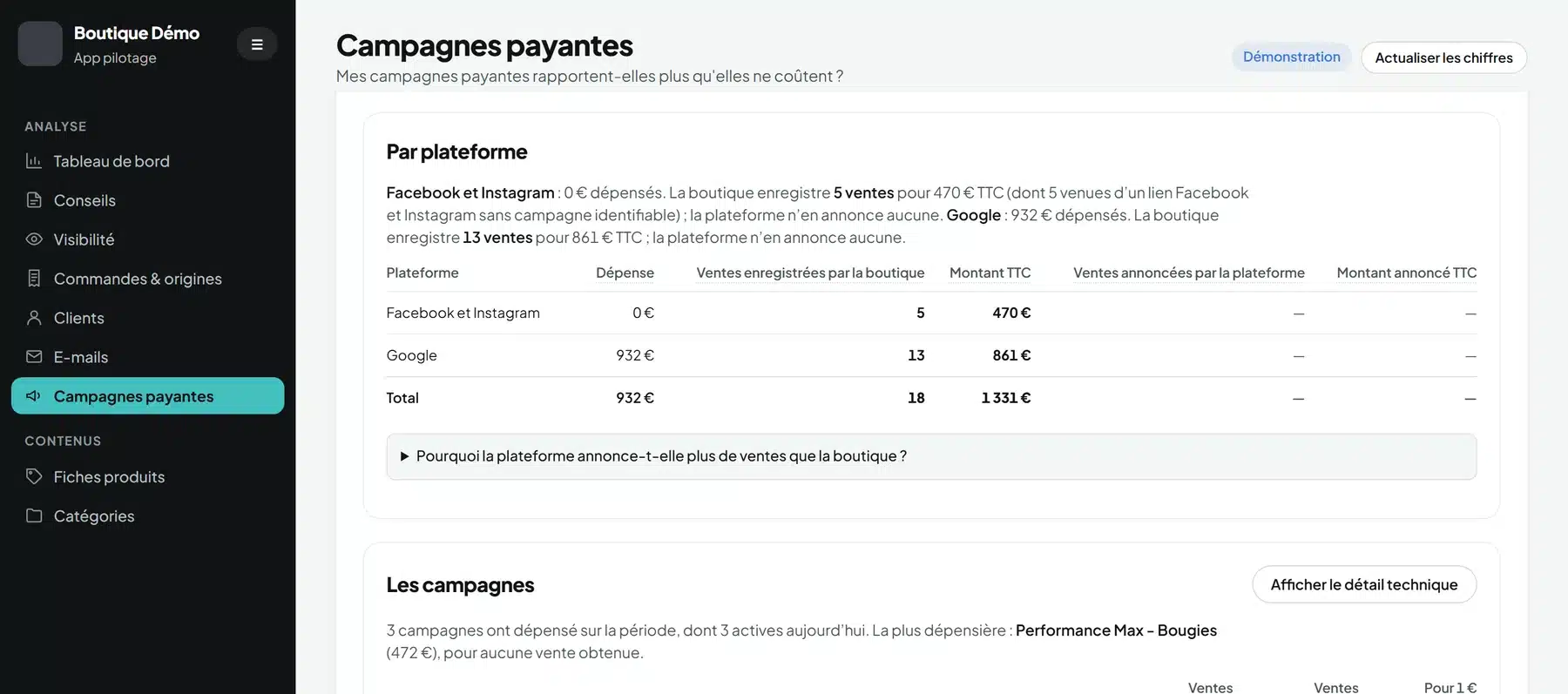Click the Plateforme column header

point(422,273)
